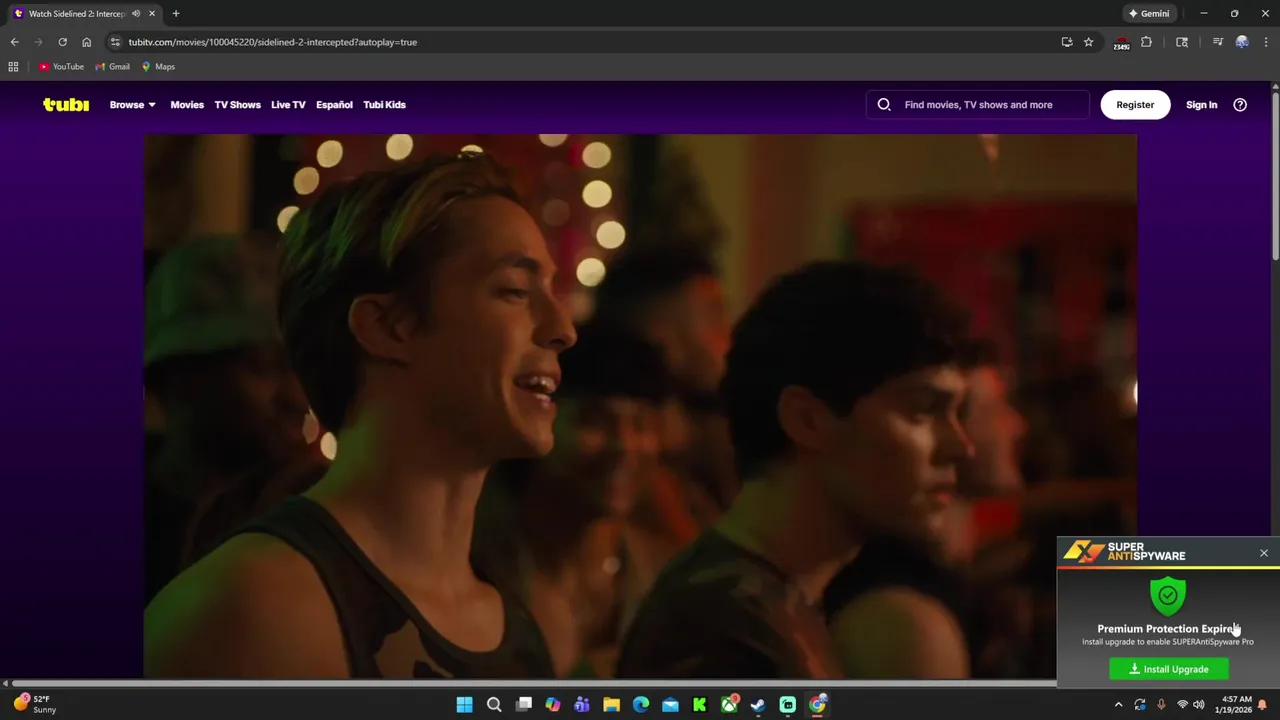
Task: Open browser home page
Action: [86, 42]
